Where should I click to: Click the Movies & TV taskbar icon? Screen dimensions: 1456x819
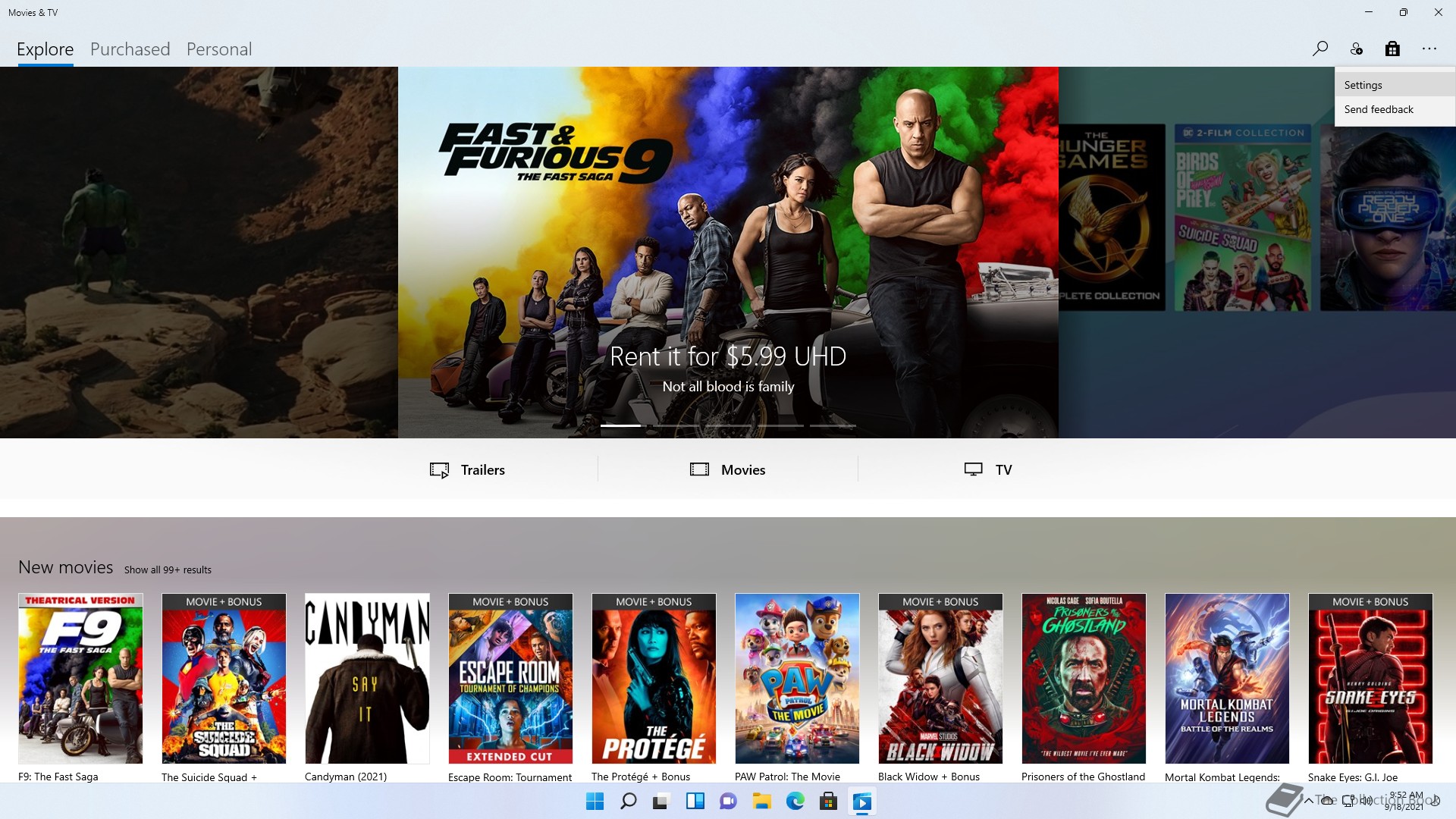861,802
